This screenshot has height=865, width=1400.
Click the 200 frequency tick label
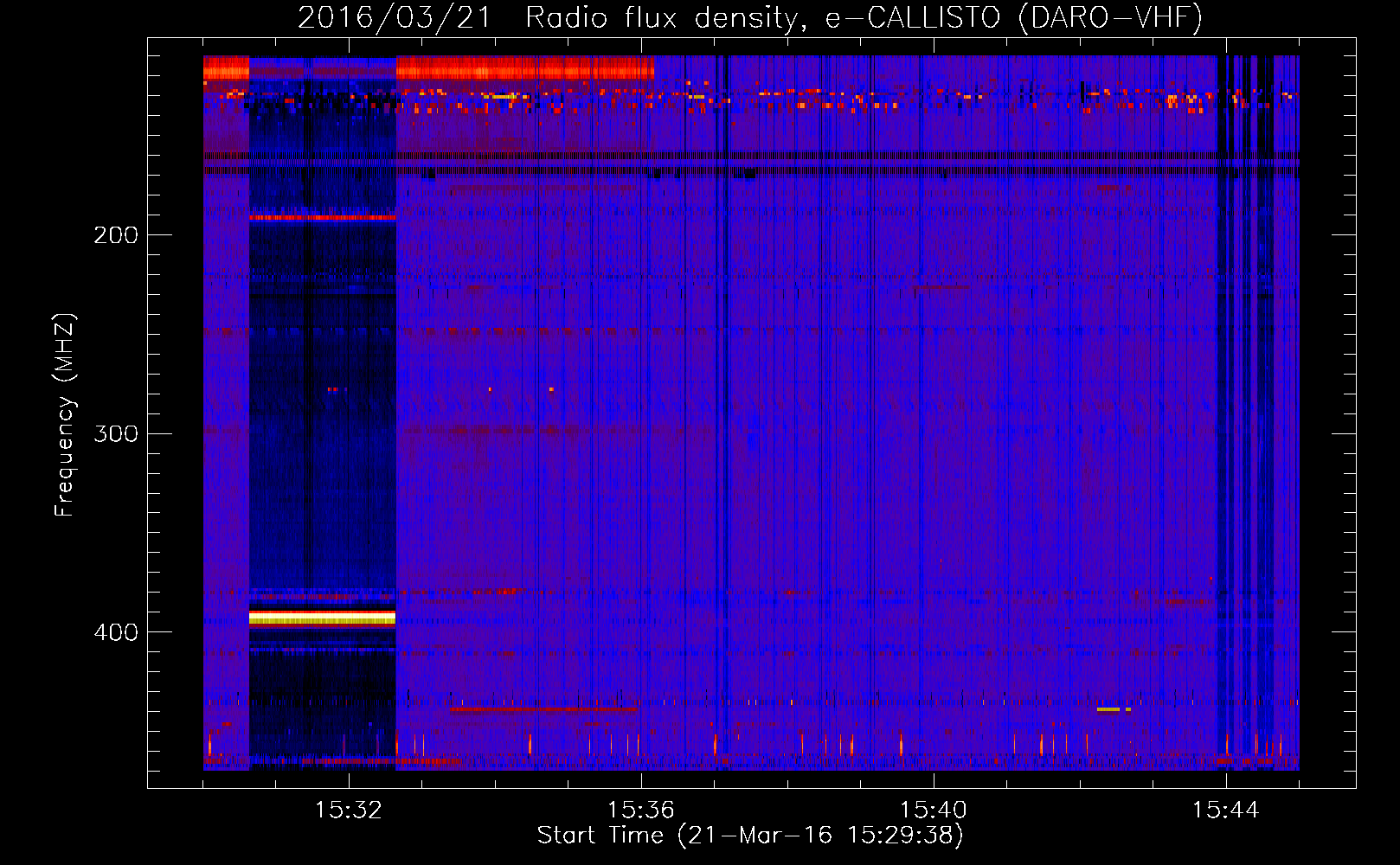click(116, 235)
